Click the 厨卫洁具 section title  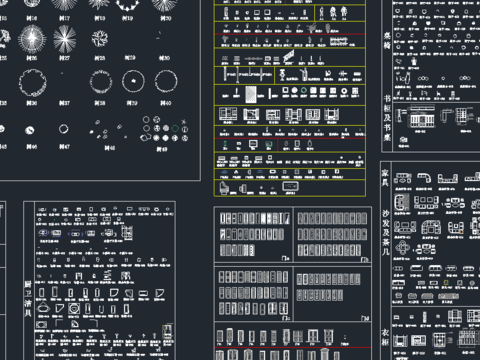(x=28, y=299)
